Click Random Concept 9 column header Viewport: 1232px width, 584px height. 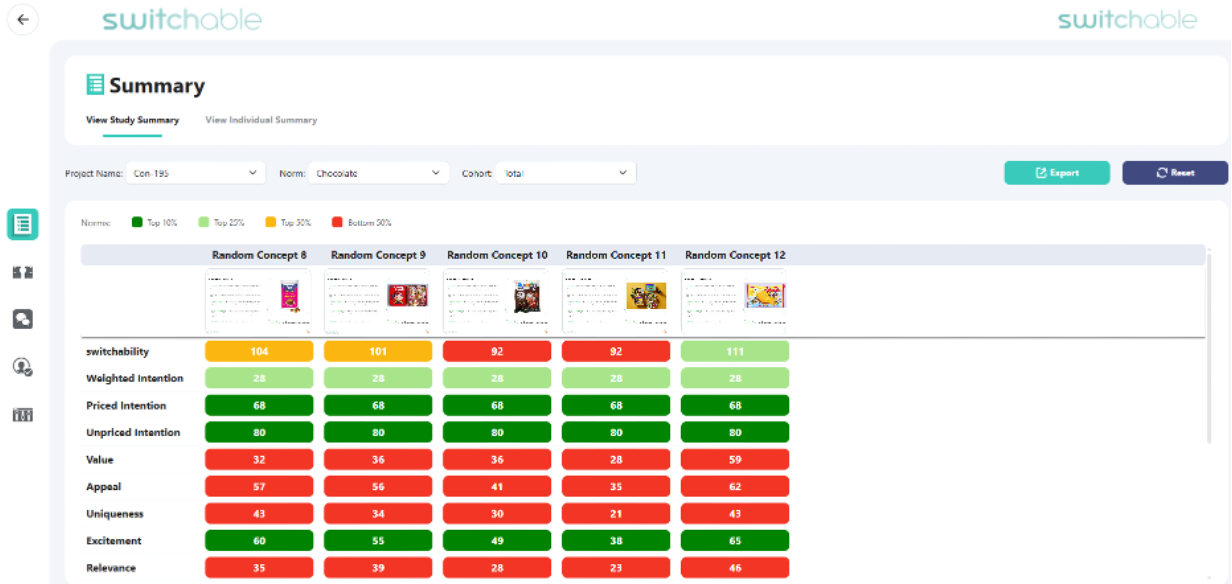tap(378, 255)
